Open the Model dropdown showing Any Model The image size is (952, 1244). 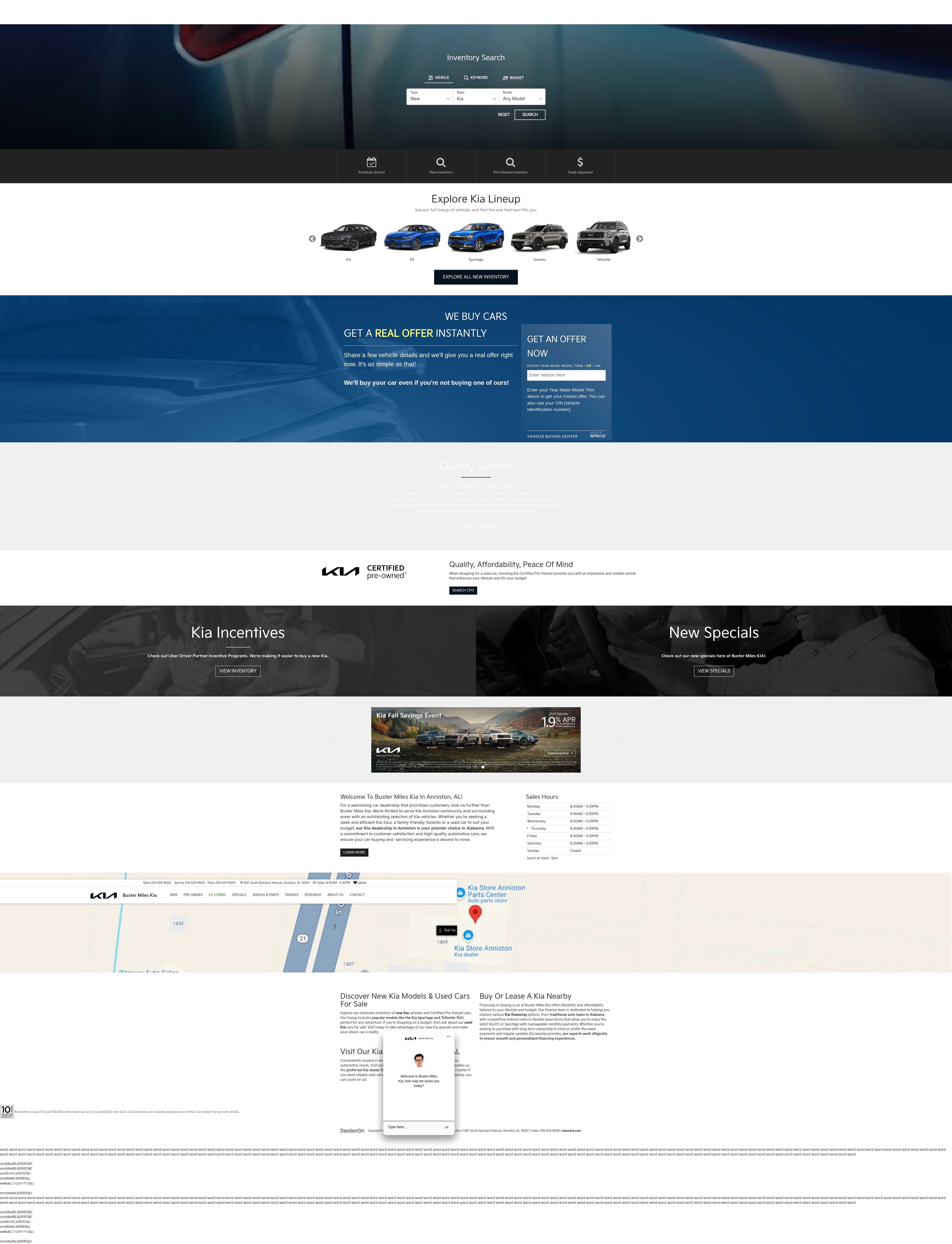(522, 96)
